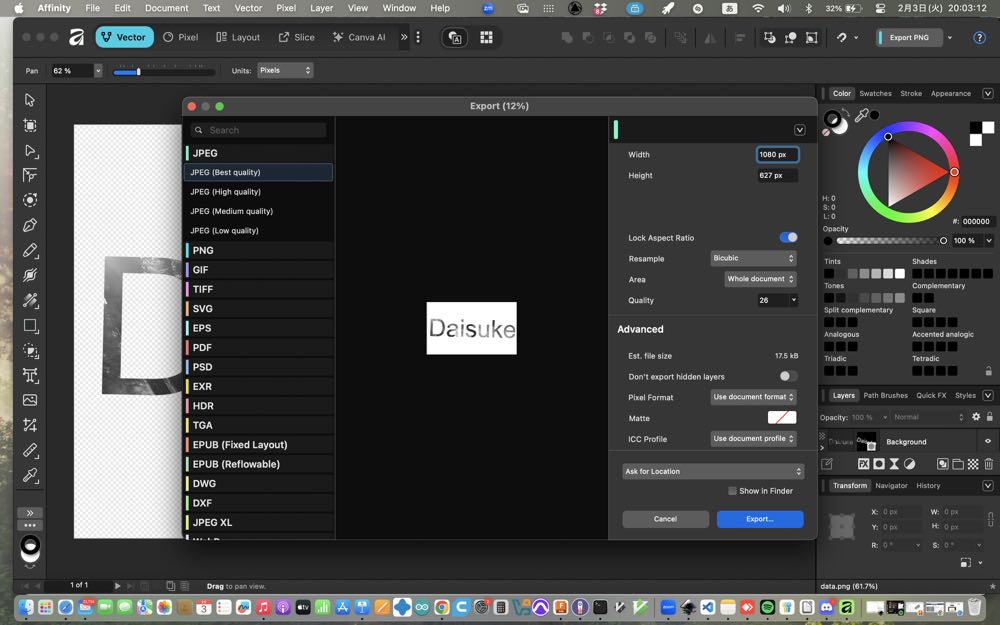Open the Resample Bicubic dropdown
Viewport: 1000px width, 625px height.
click(x=753, y=258)
